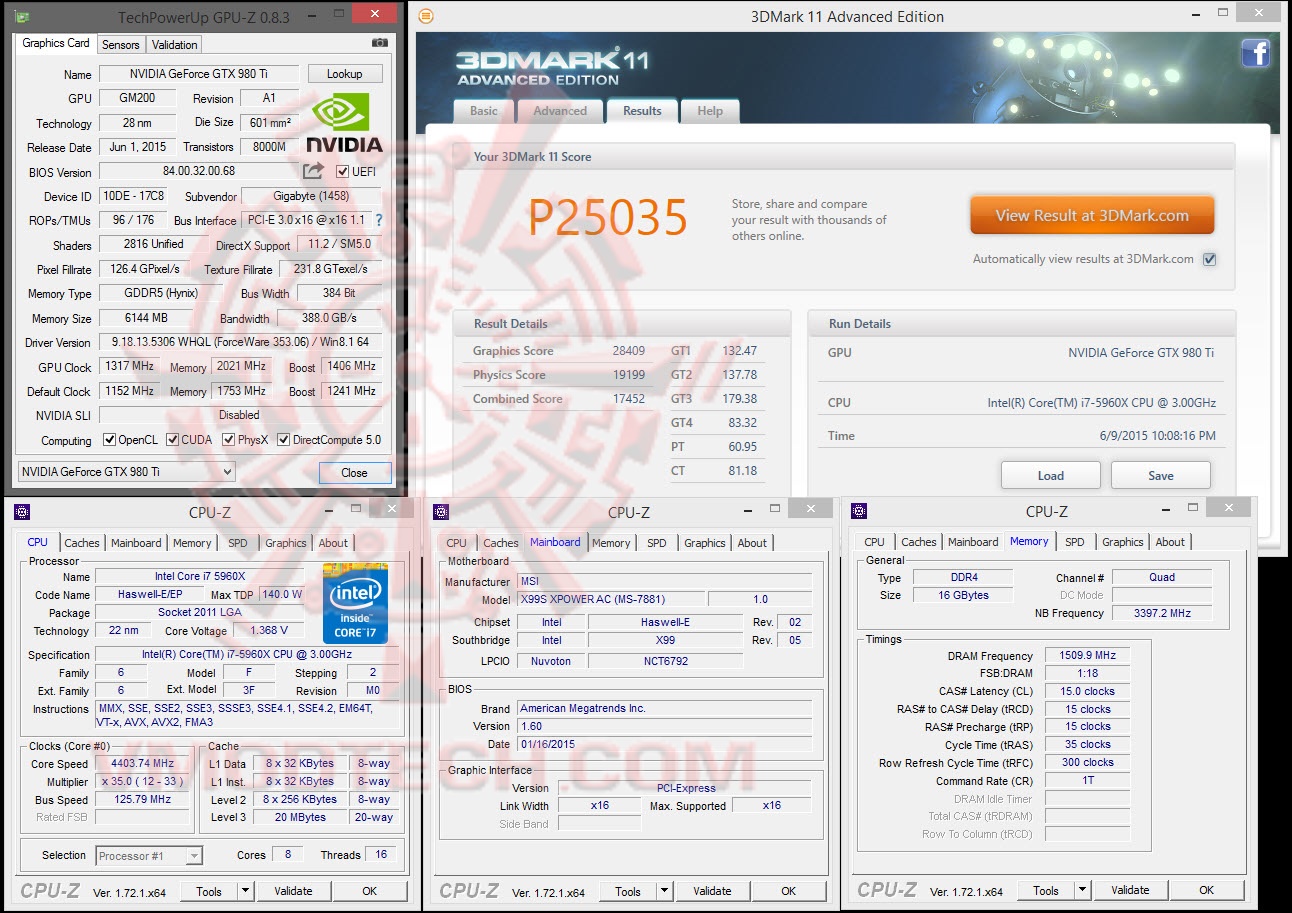Toggle the OpenCL checkbox

pos(110,440)
